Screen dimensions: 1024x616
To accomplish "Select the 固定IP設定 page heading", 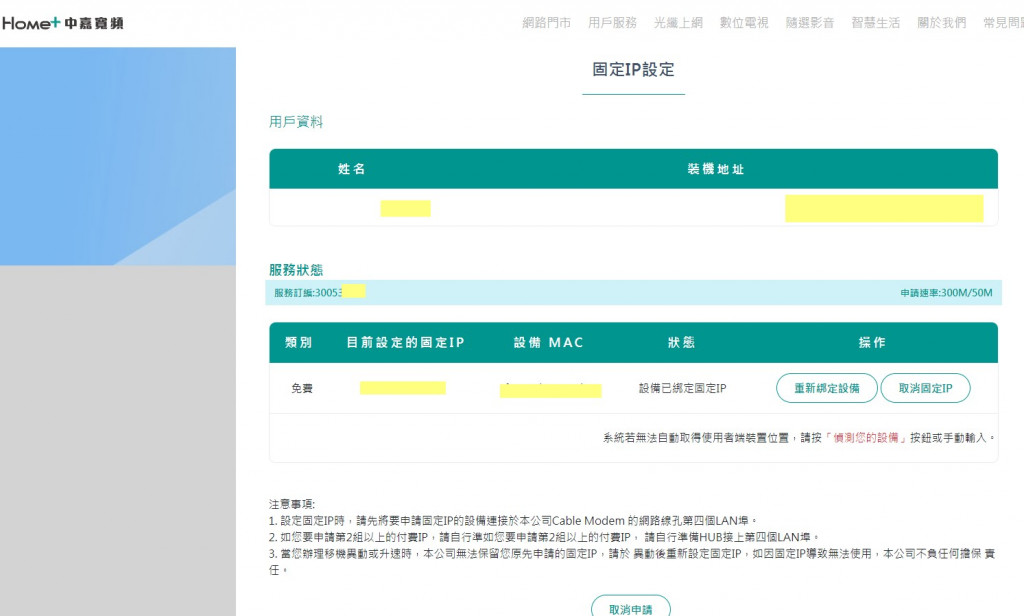I will 633,69.
